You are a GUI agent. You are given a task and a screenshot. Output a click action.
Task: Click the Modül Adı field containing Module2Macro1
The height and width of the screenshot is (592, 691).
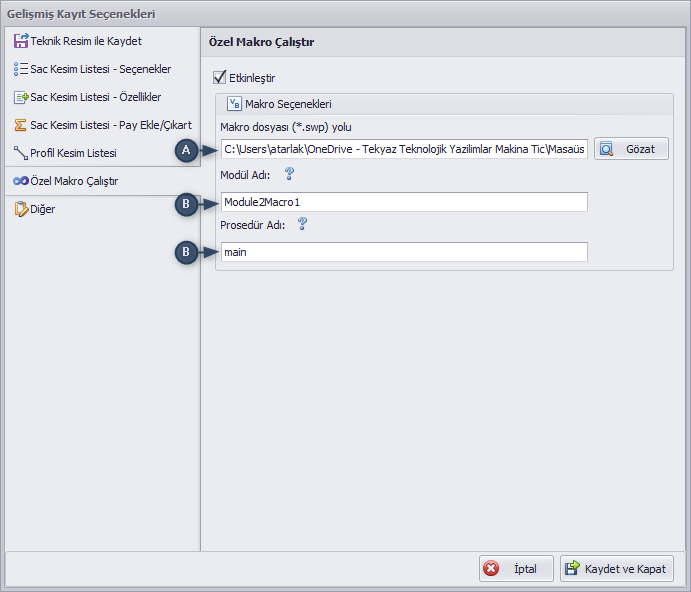coord(404,202)
